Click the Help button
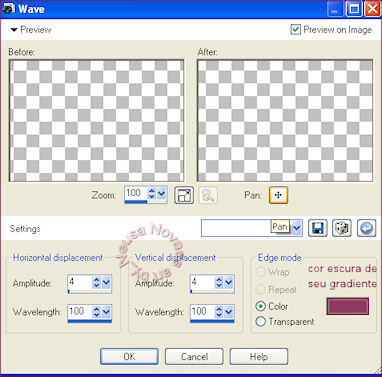The image size is (382, 377). point(259,357)
